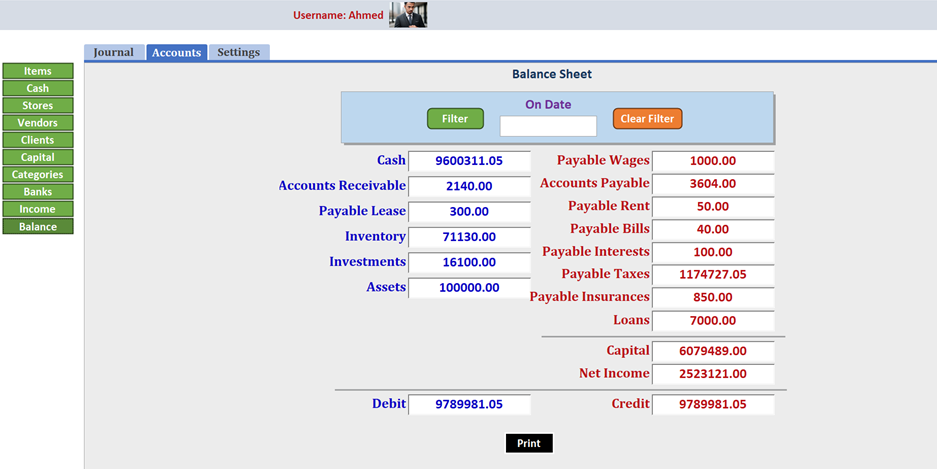Select the Debit total 9789981.05

[469, 404]
